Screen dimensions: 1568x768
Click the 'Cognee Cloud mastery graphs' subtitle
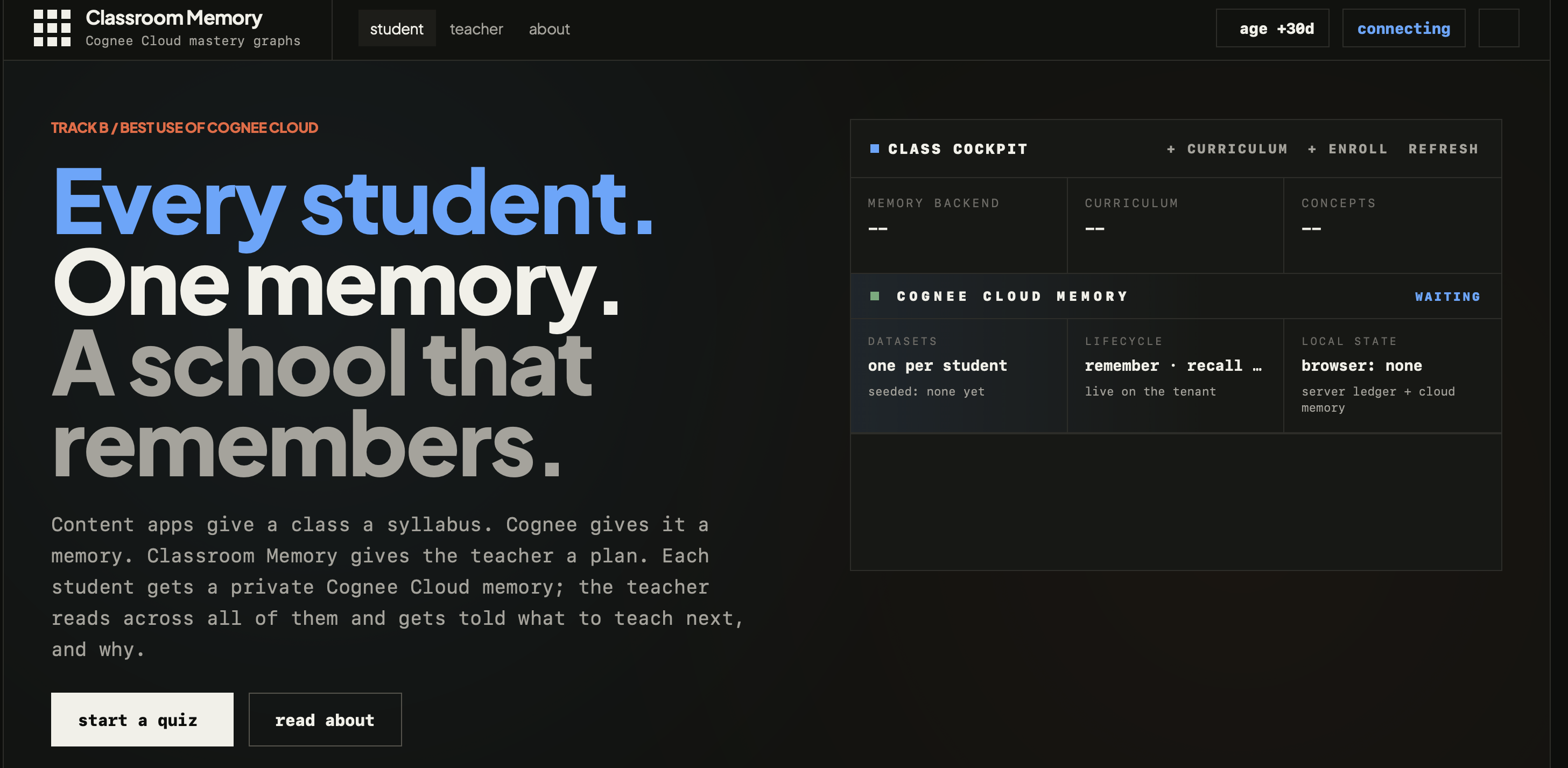coord(193,41)
